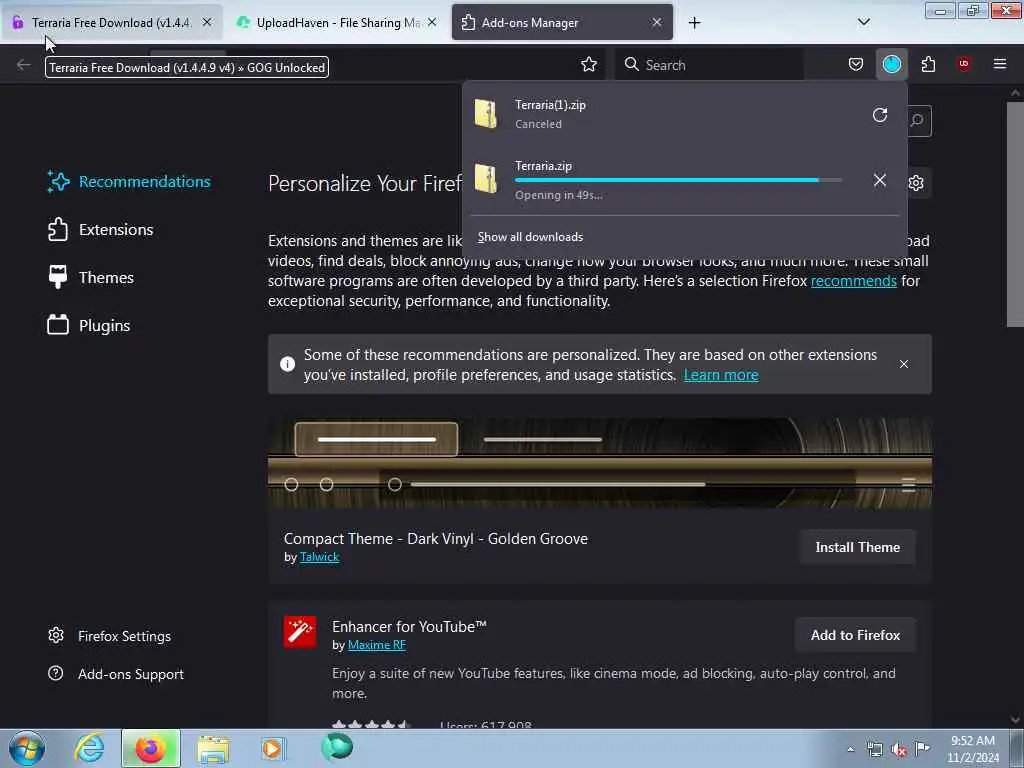
Task: Click the muted volume tray icon
Action: pos(899,749)
